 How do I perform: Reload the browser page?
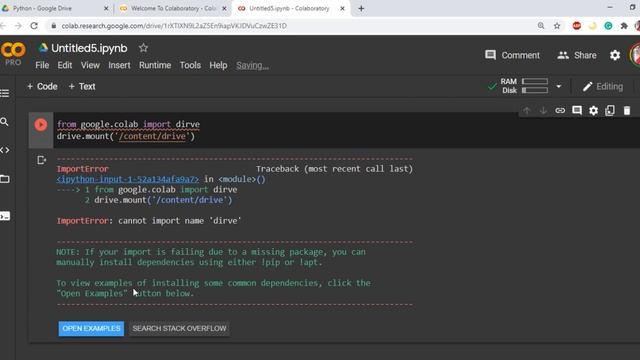coord(34,26)
